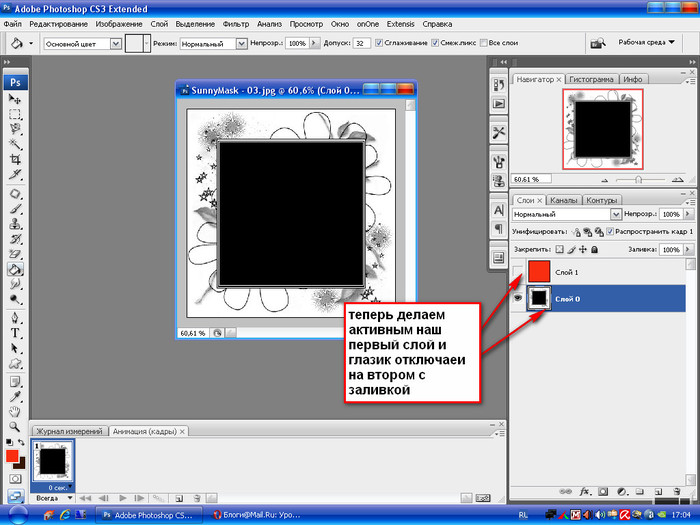The height and width of the screenshot is (525, 700).
Task: Click Допуск tolerance field
Action: click(x=361, y=43)
